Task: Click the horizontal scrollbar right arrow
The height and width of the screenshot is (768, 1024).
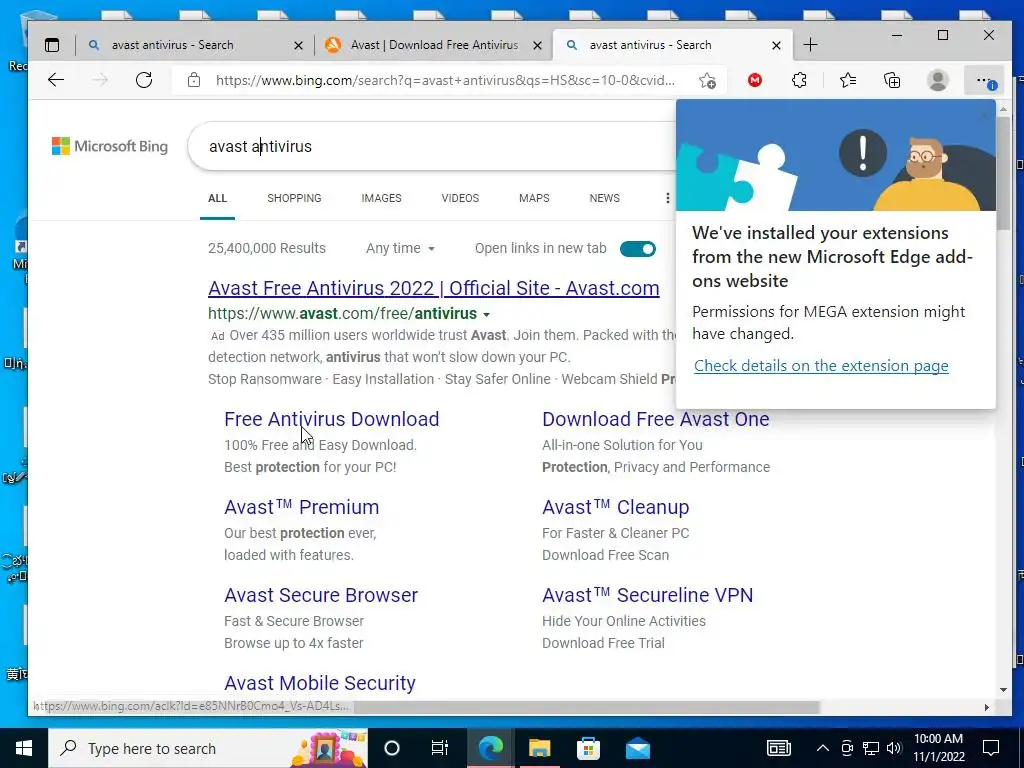Action: 987,707
